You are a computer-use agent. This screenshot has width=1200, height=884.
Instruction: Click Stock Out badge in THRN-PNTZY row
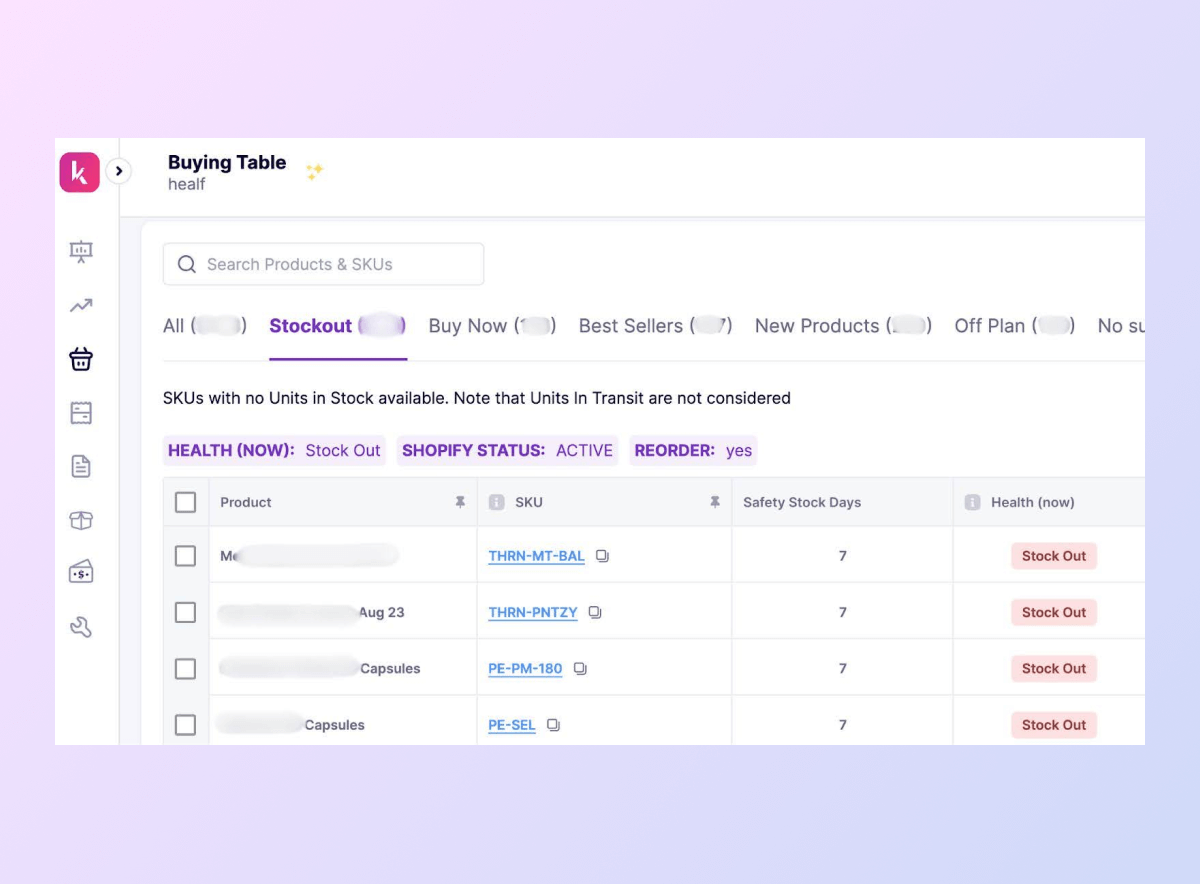[1054, 612]
